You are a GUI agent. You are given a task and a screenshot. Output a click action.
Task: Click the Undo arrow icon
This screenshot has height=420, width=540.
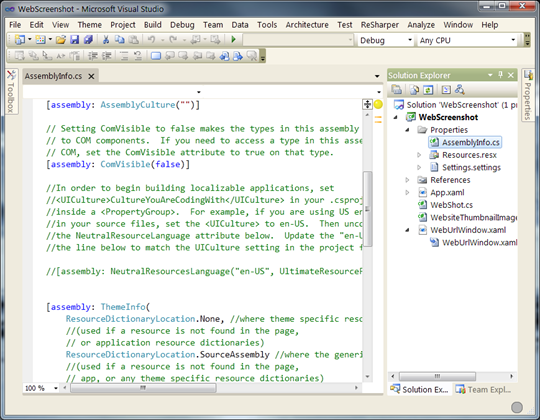(152, 40)
